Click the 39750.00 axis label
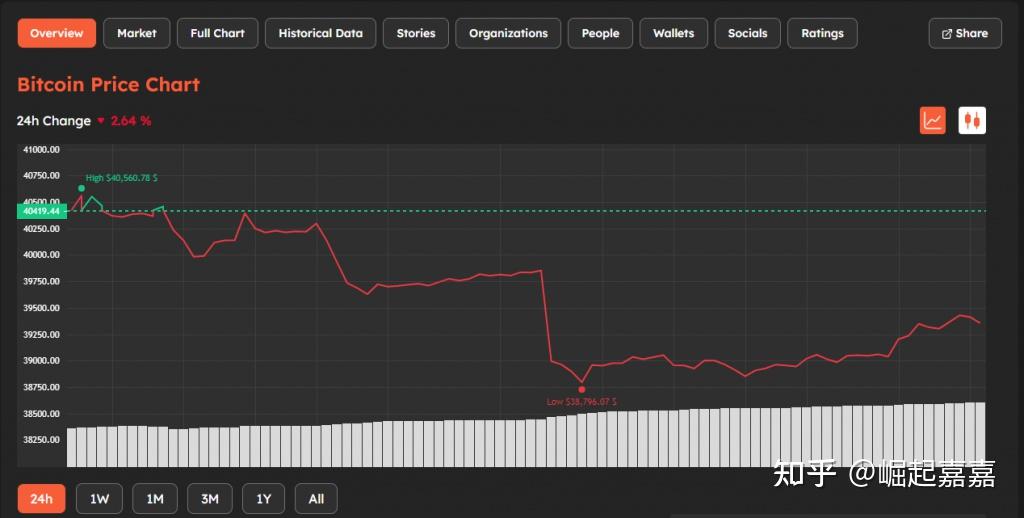The width and height of the screenshot is (1024, 518). pyautogui.click(x=41, y=282)
